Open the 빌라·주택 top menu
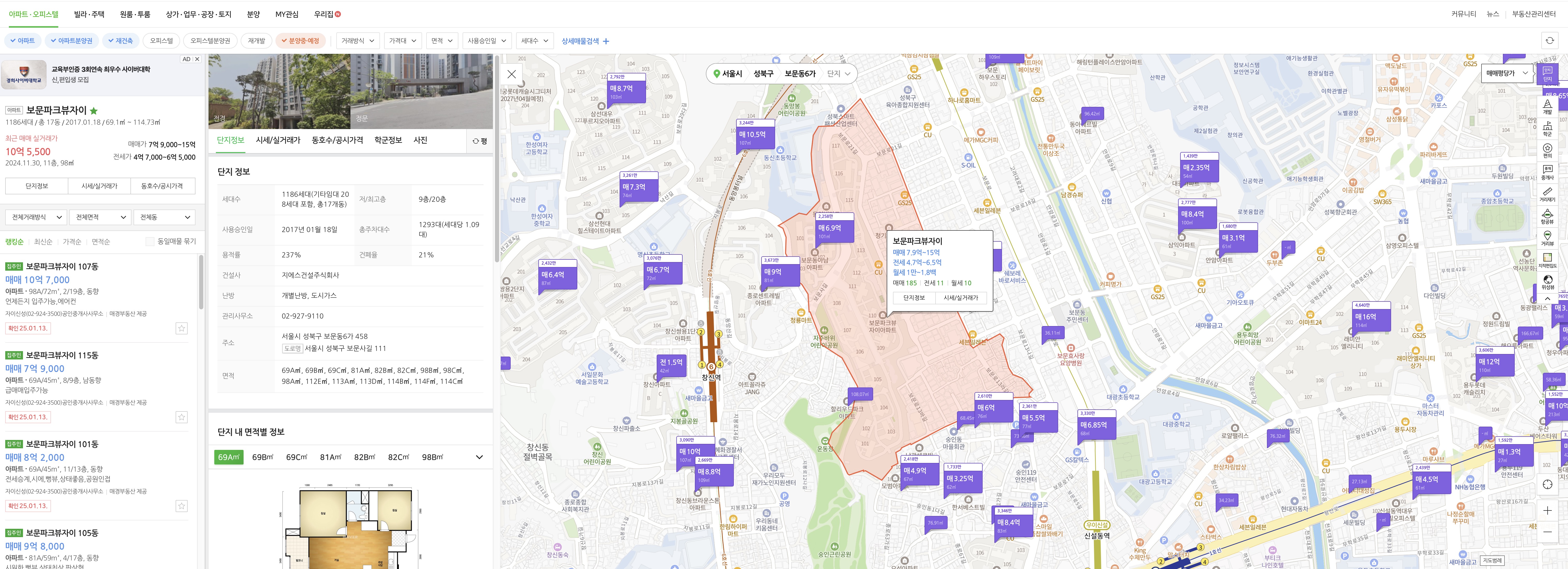The image size is (1568, 569). [x=89, y=14]
